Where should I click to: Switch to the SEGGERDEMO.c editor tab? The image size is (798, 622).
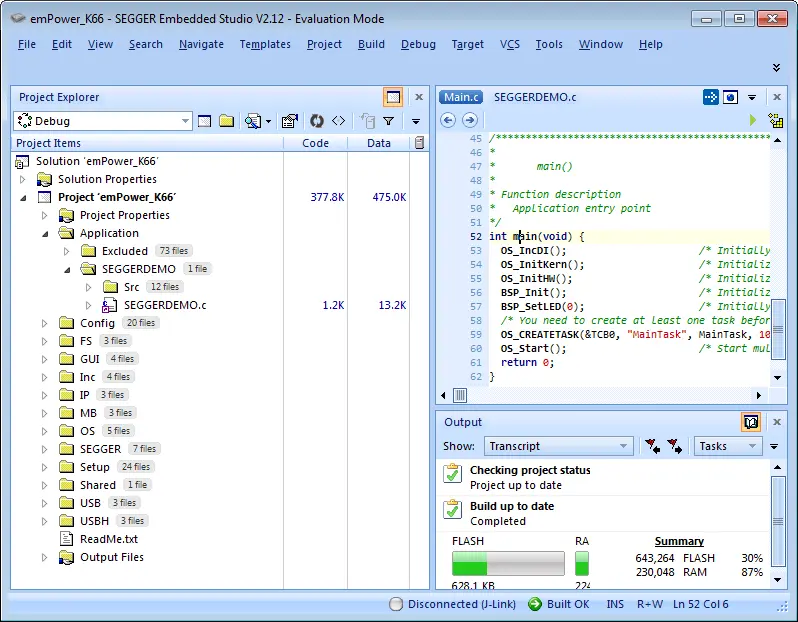pos(535,97)
